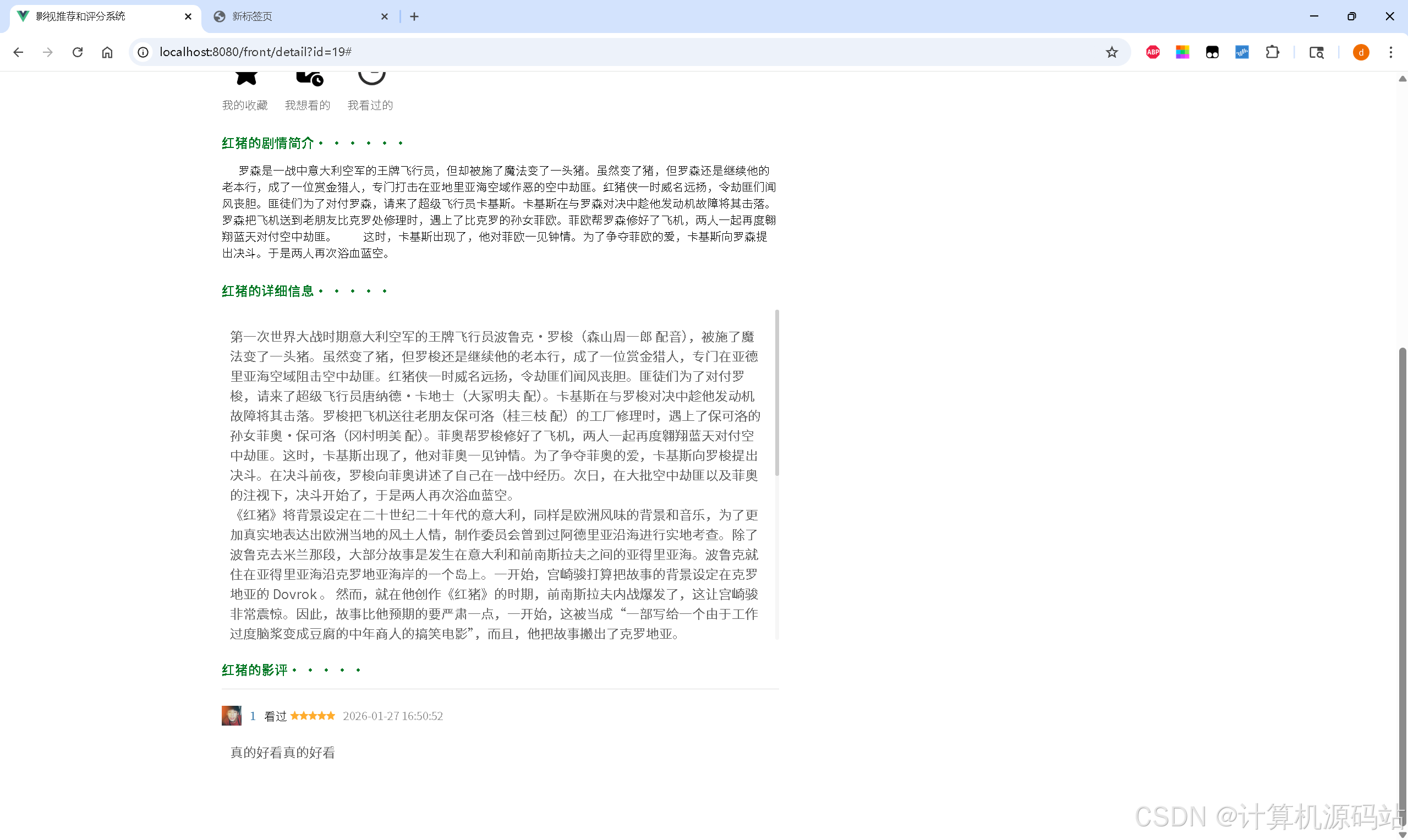Open a new tab with plus button

tap(414, 17)
